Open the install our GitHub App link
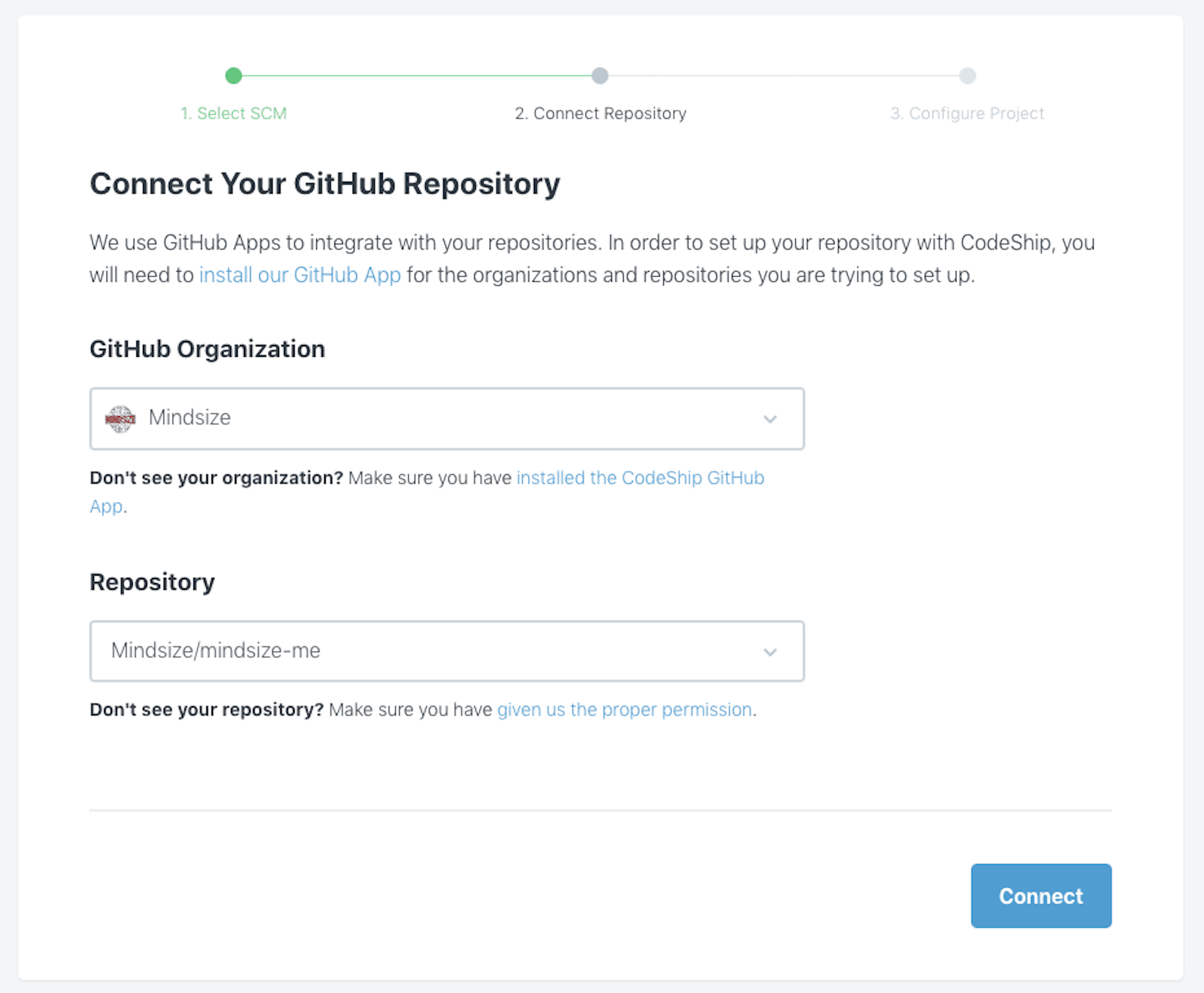The image size is (1204, 993). pyautogui.click(x=300, y=275)
